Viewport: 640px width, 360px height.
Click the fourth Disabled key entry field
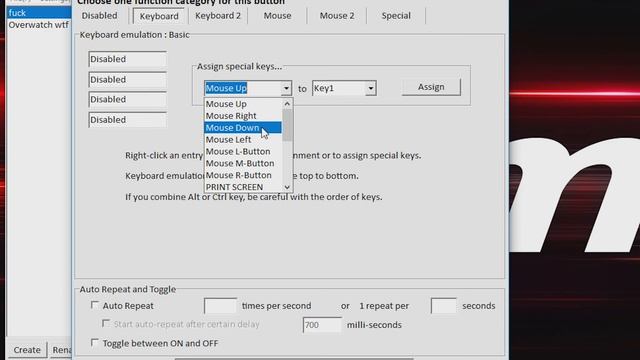click(127, 120)
